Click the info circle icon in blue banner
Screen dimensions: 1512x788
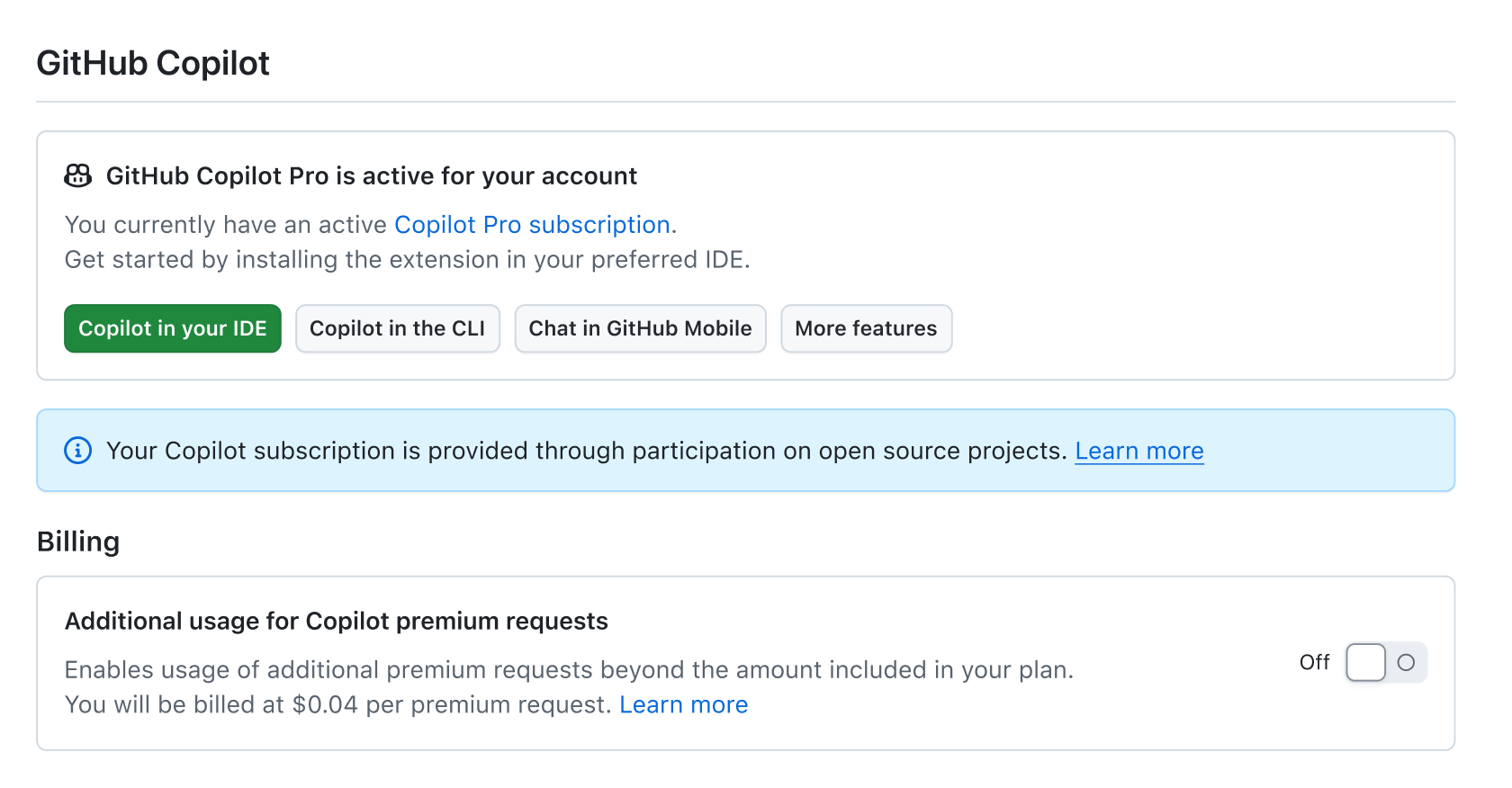pos(78,450)
